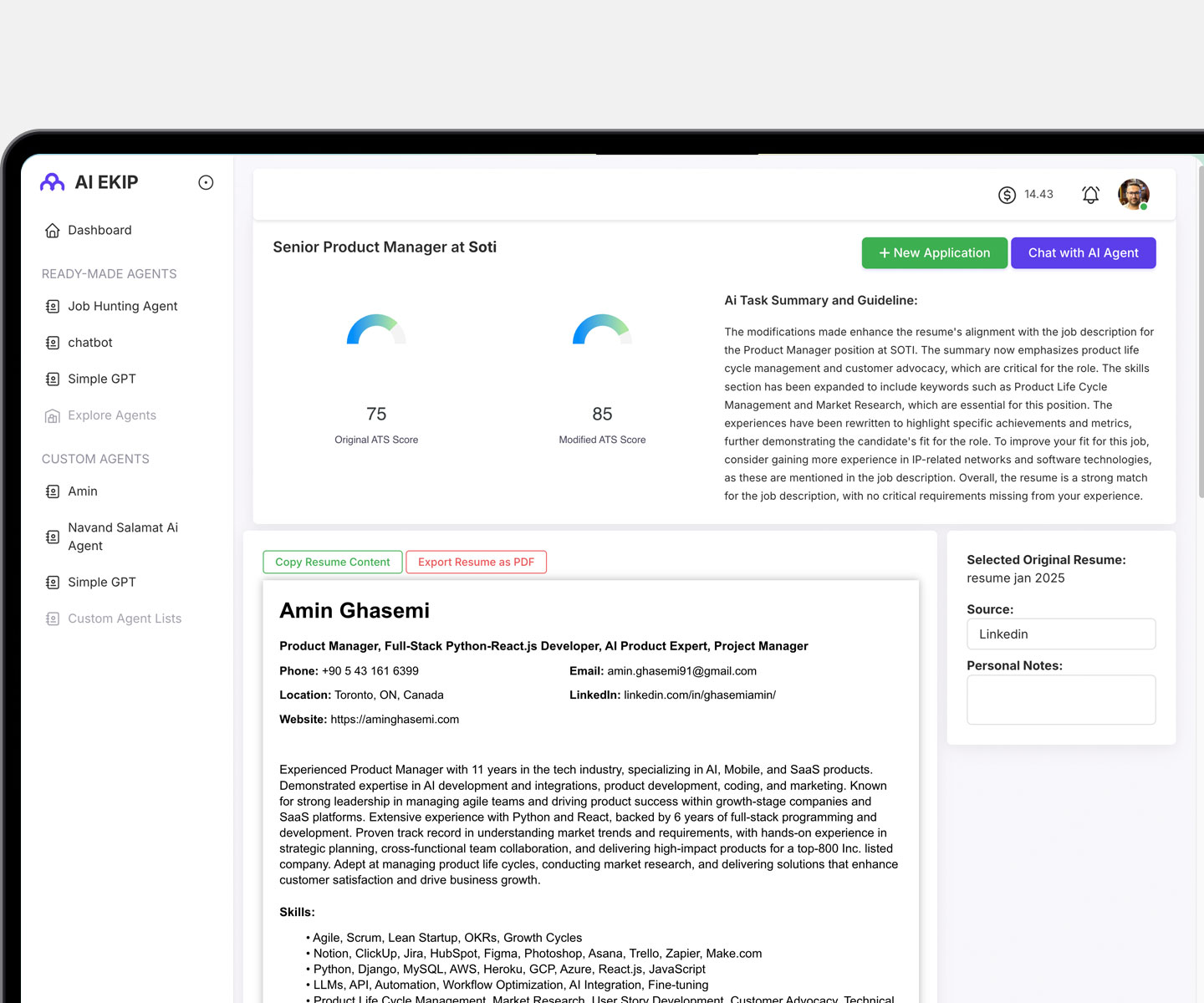The image size is (1204, 1003).
Task: Click the chatbot agent icon
Action: click(53, 343)
